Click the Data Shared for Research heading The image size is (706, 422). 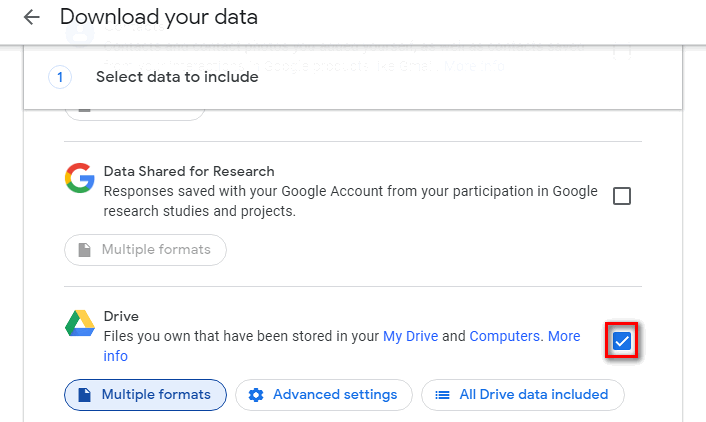(189, 171)
